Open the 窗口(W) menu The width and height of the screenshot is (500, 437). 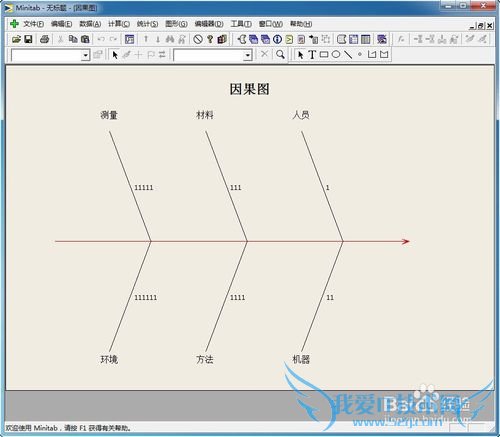pyautogui.click(x=271, y=24)
